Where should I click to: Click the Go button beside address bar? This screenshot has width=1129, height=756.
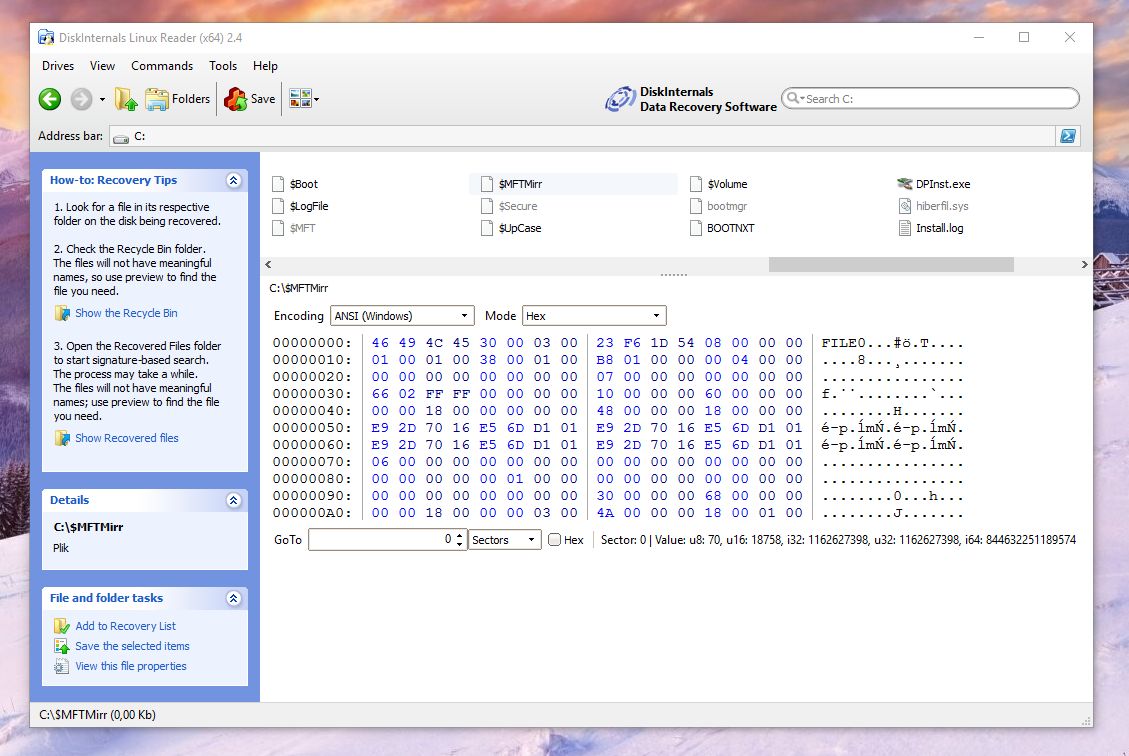[1068, 136]
